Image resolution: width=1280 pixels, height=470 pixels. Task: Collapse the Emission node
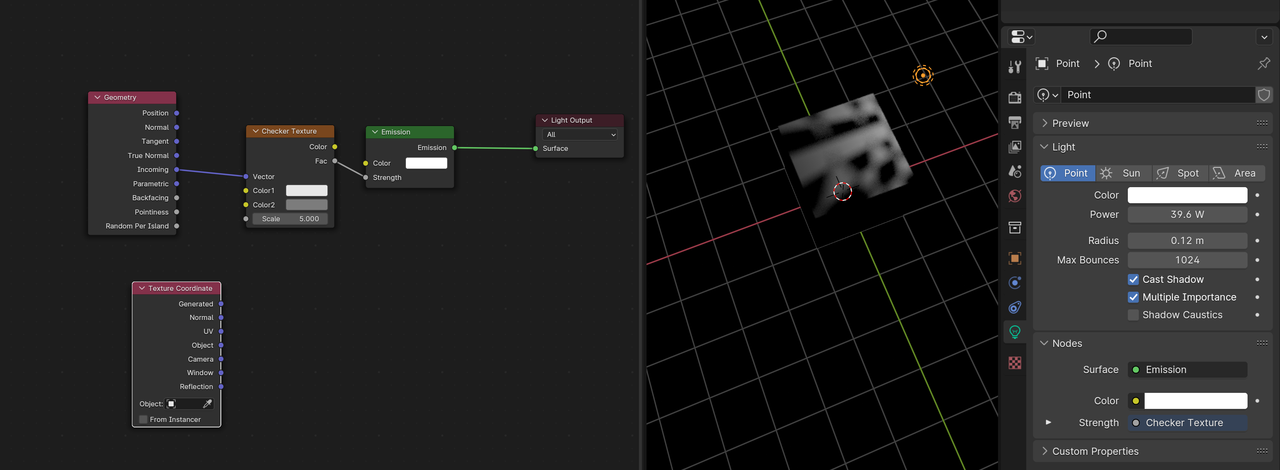coord(374,132)
